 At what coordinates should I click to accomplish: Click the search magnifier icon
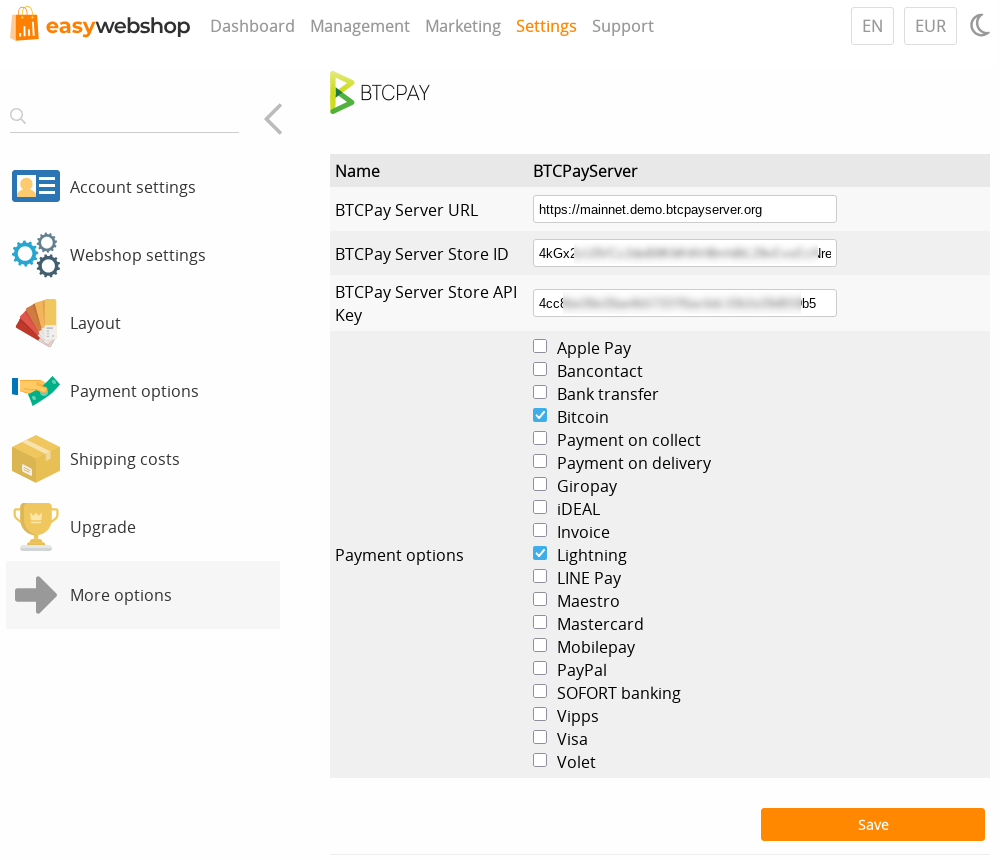tap(18, 117)
